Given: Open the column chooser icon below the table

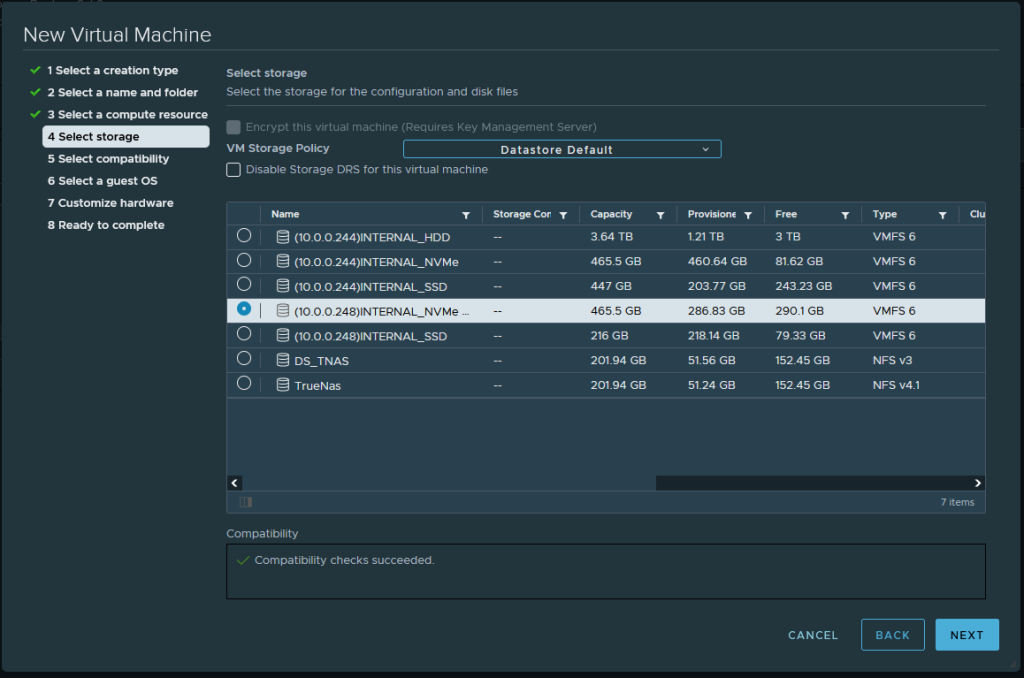Looking at the screenshot, I should tap(246, 502).
